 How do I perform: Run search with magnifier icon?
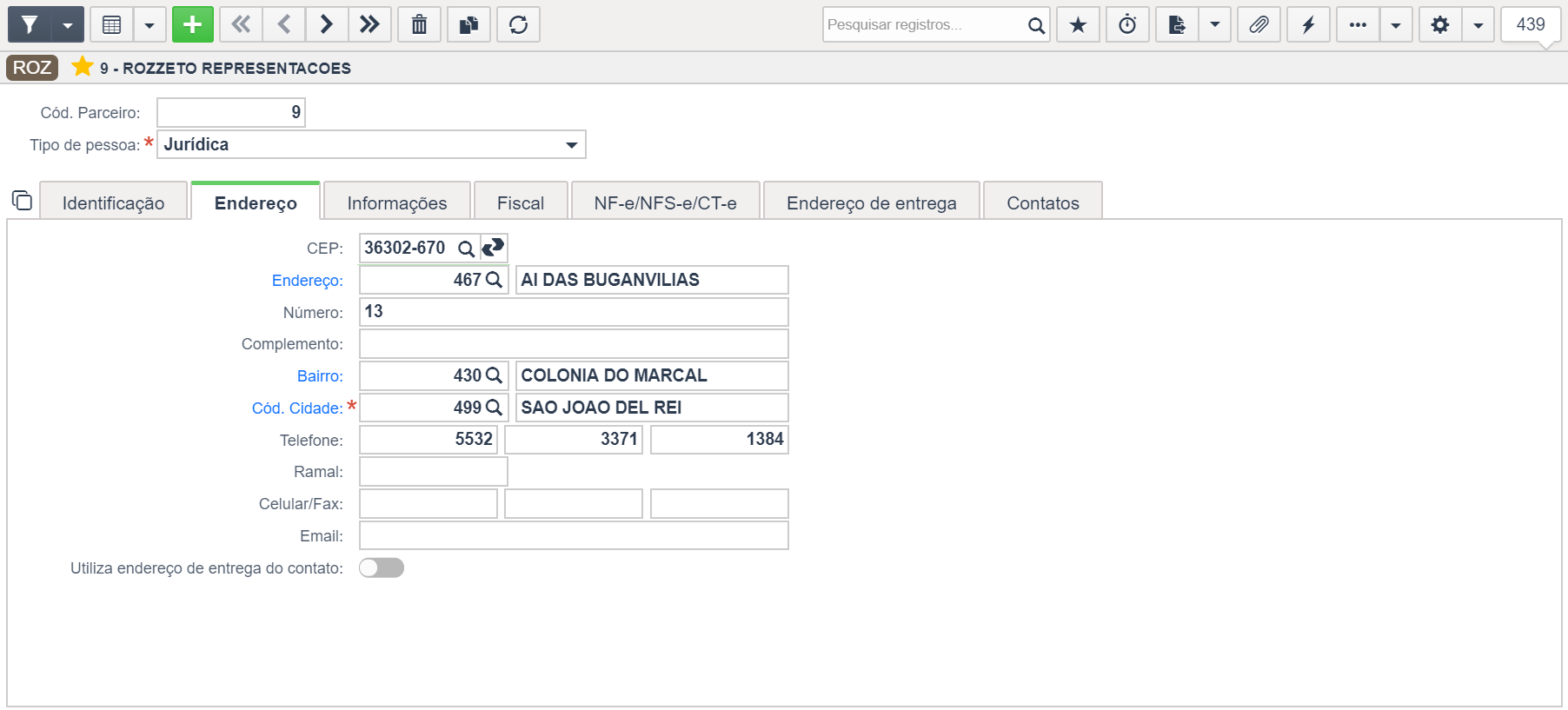point(1036,25)
